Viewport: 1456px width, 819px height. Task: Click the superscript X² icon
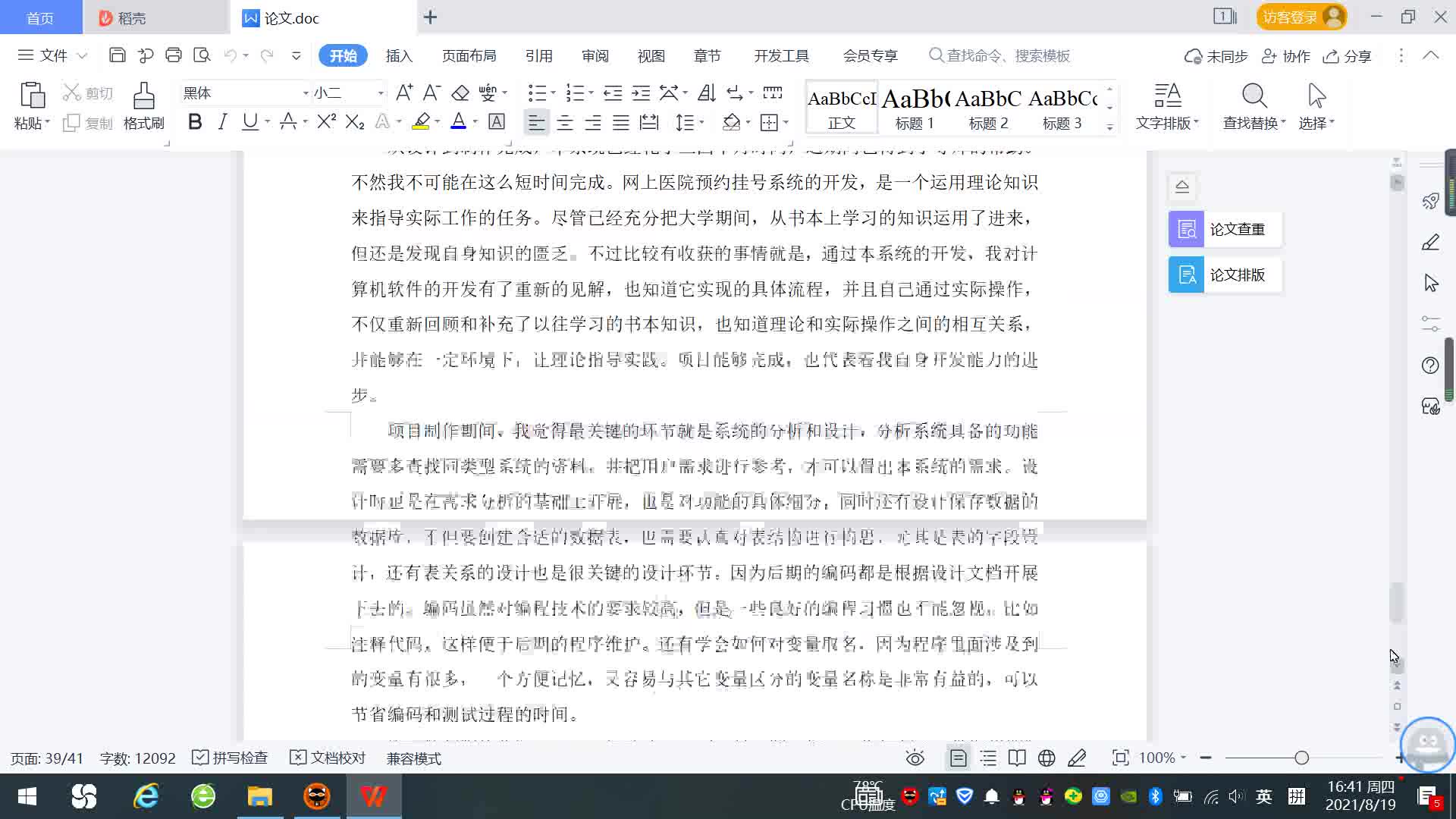coord(326,121)
